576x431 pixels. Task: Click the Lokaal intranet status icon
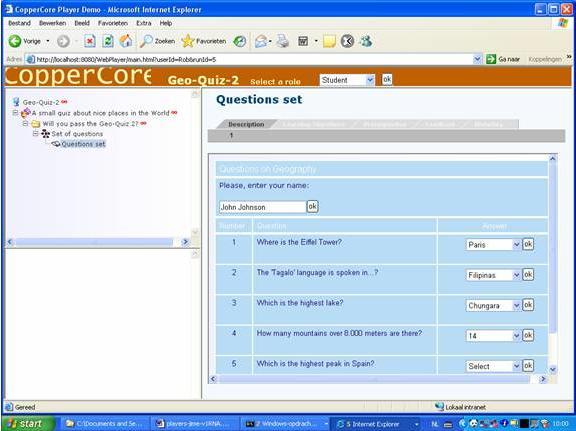[x=439, y=407]
